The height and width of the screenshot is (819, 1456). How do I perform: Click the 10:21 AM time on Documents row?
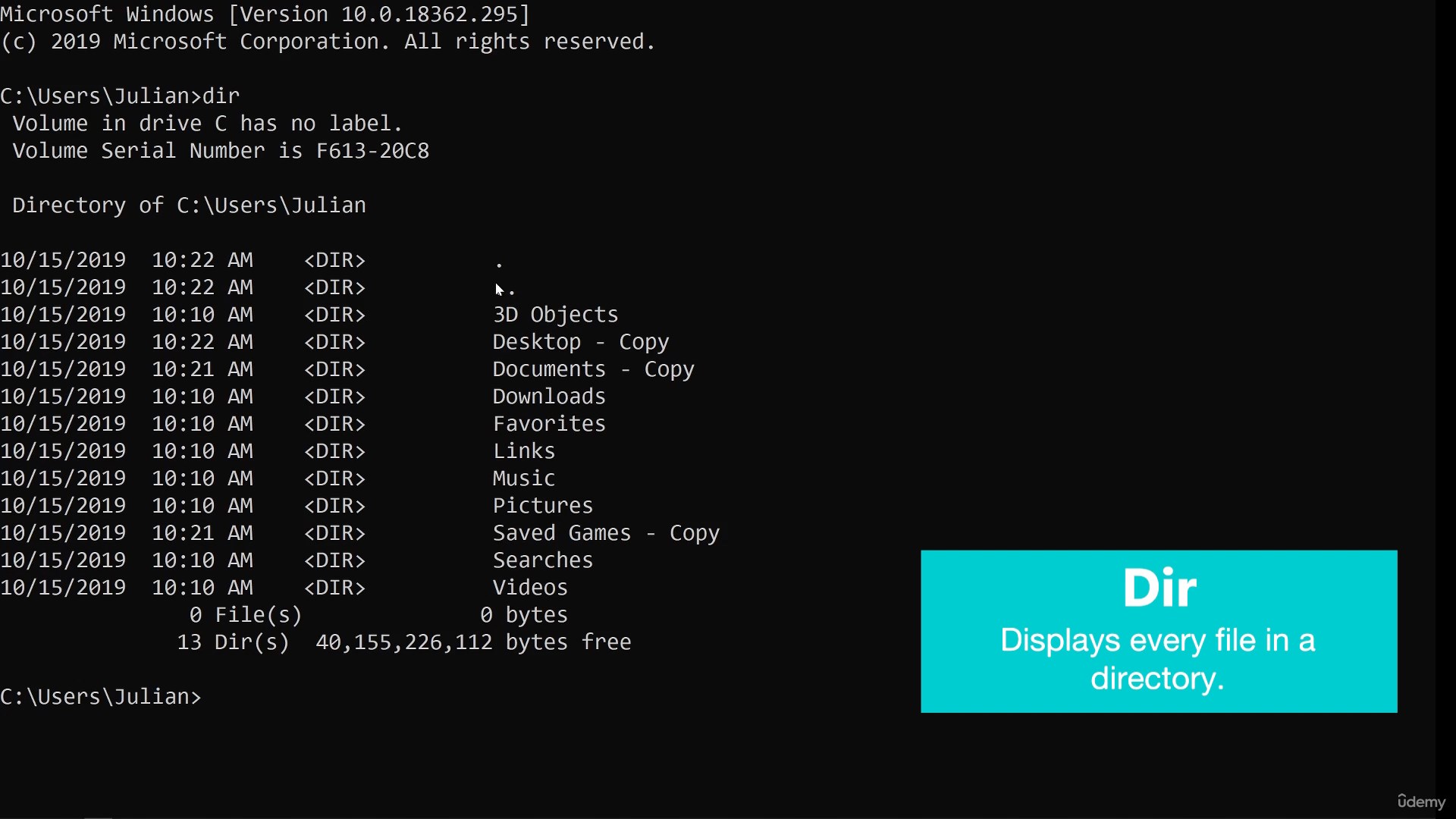202,369
